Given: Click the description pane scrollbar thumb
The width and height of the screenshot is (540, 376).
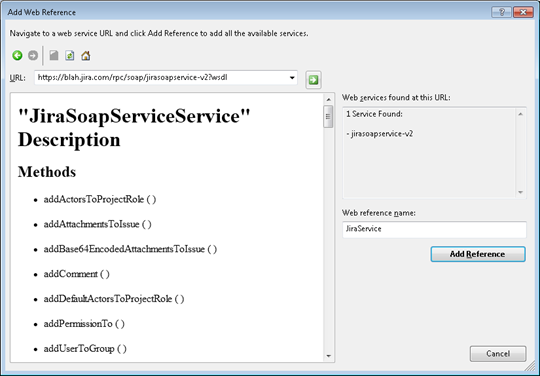Looking at the screenshot, I should pyautogui.click(x=328, y=117).
